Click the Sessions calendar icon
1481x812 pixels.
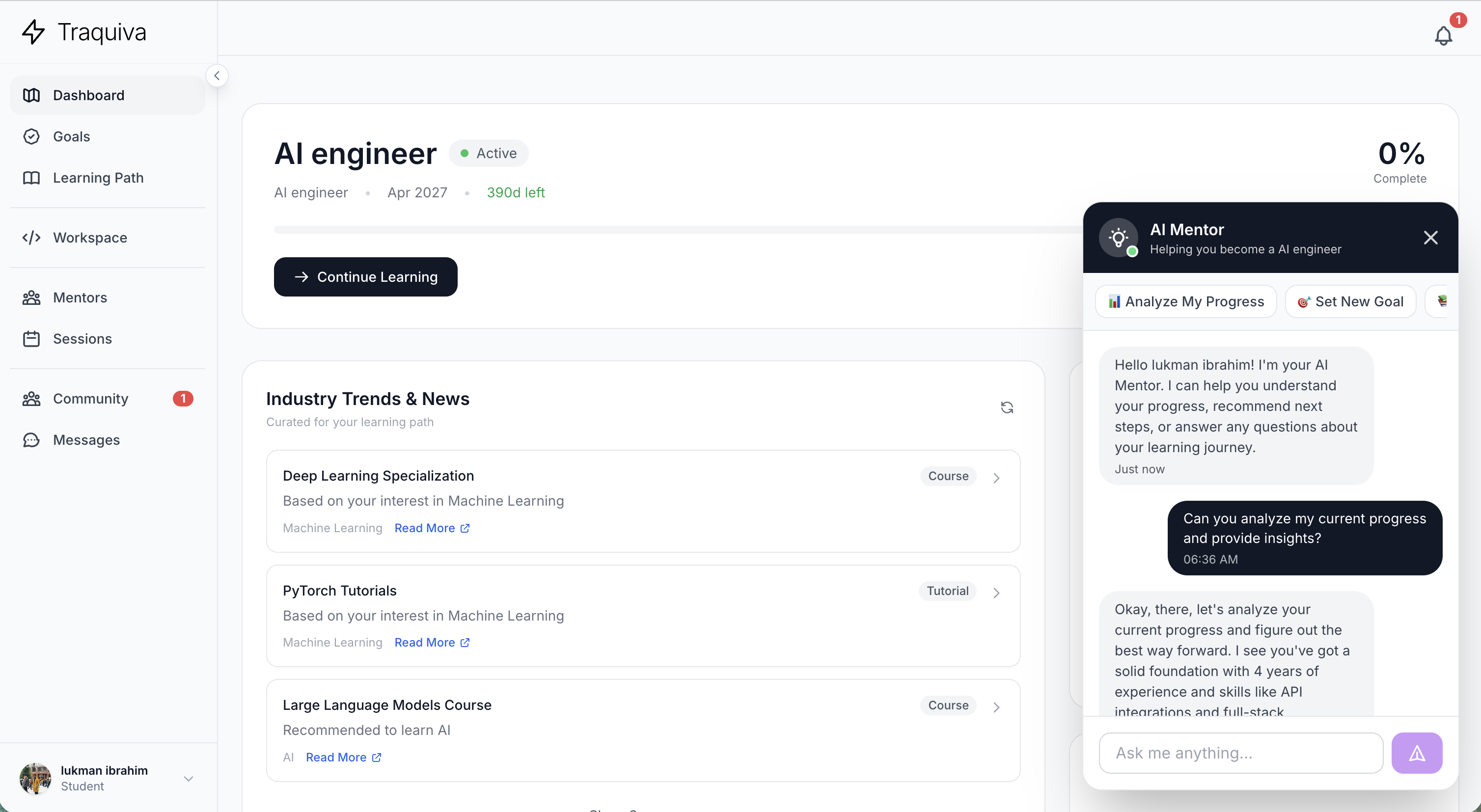click(x=31, y=338)
